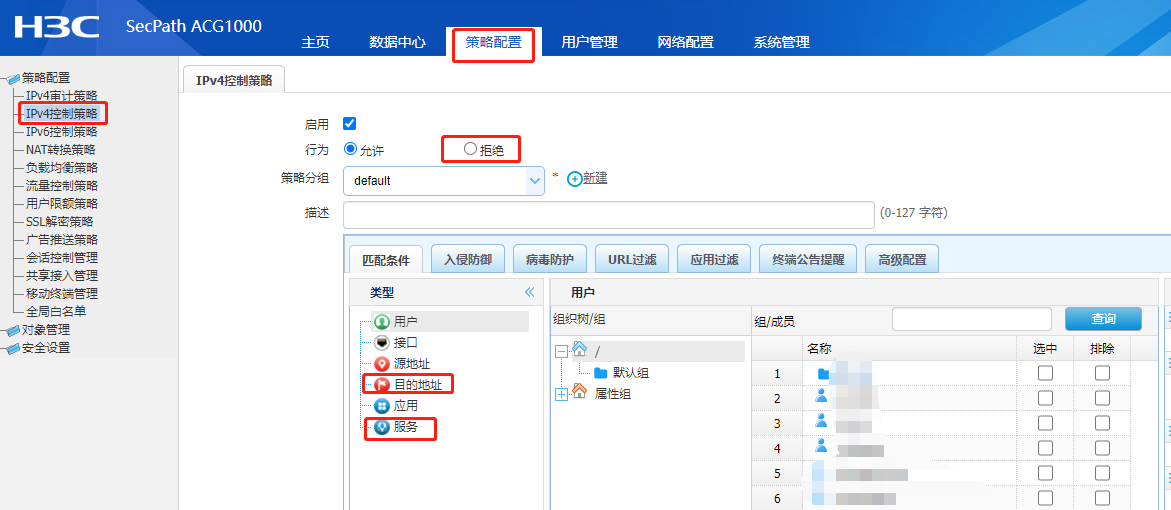1171x510 pixels.
Task: Select the 匹配条件 tab
Action: (x=386, y=260)
